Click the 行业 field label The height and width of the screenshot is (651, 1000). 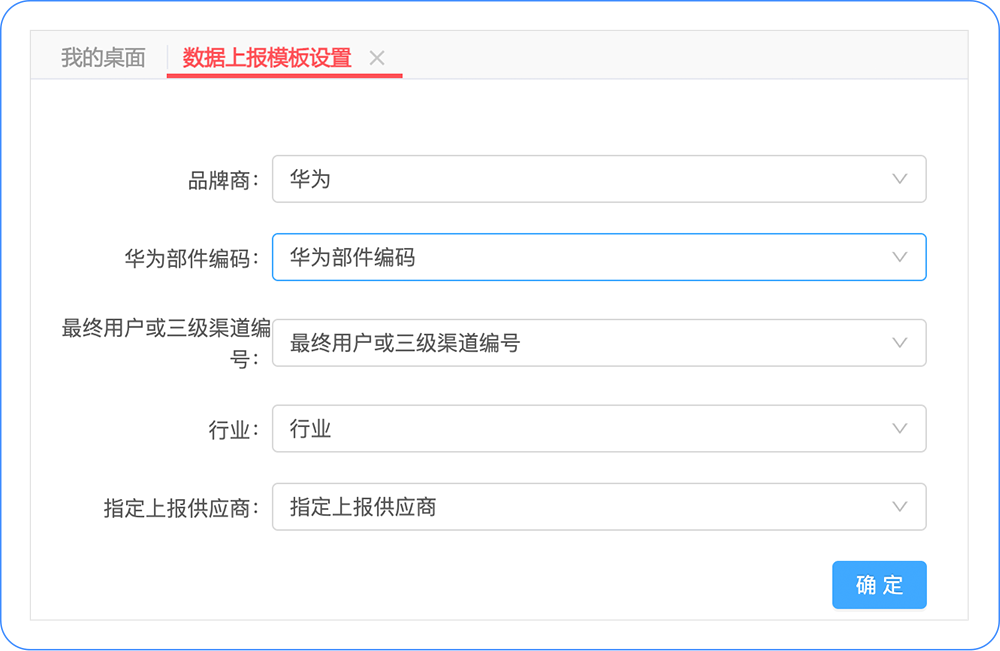pyautogui.click(x=228, y=429)
